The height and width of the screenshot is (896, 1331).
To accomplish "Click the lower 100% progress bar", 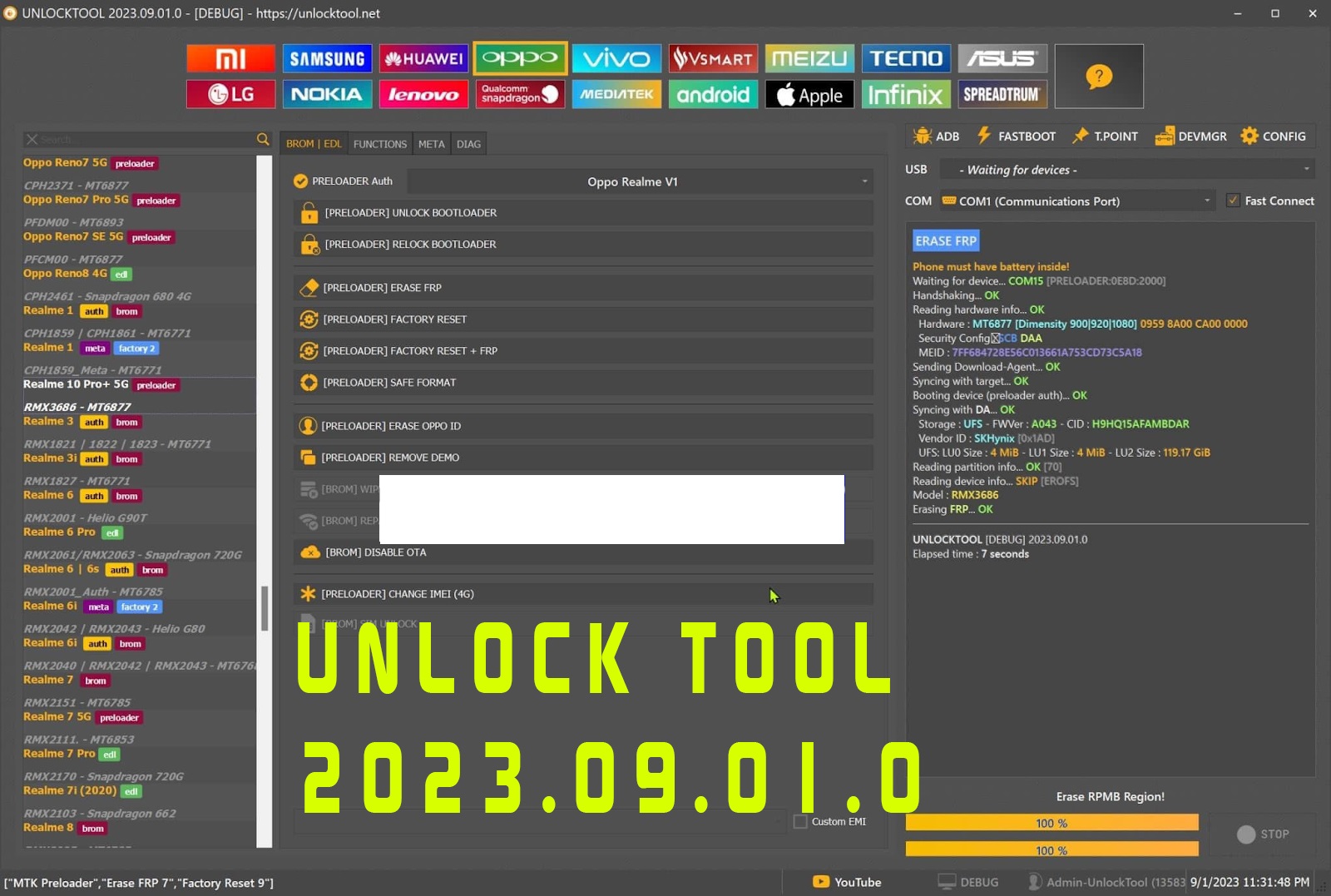I will tap(1051, 849).
